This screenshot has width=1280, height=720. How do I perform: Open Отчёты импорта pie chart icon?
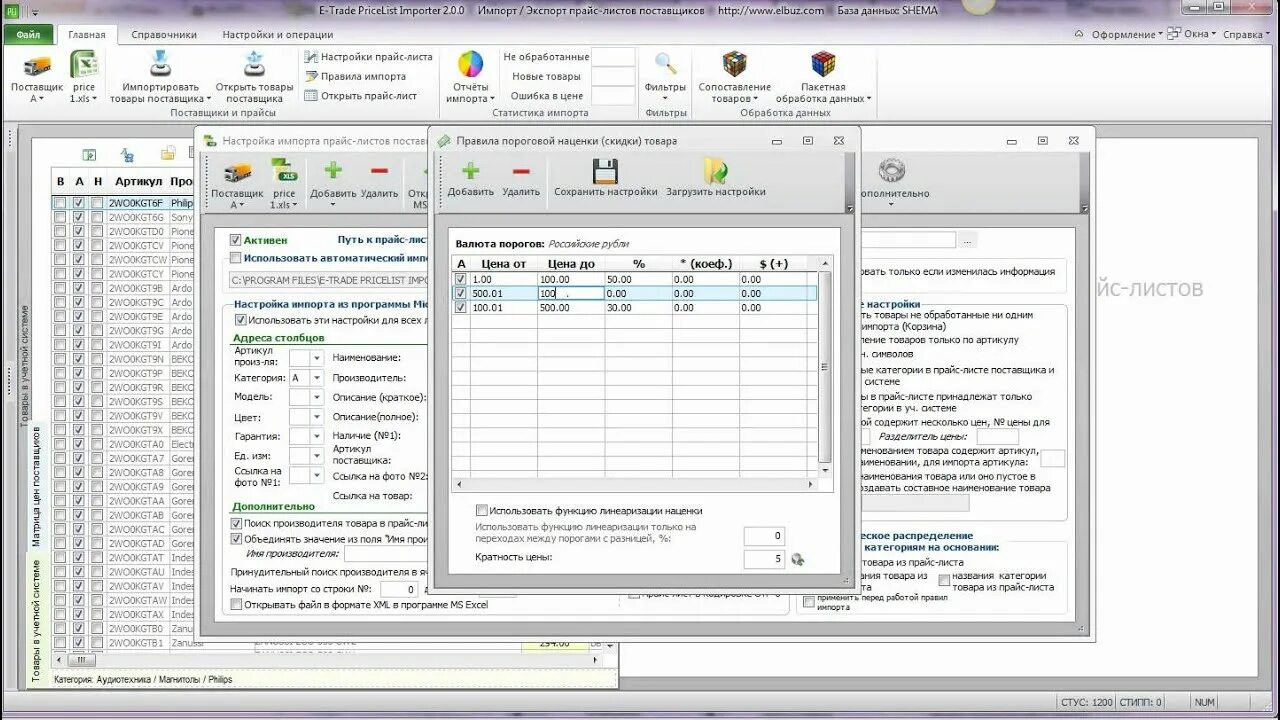pos(470,66)
